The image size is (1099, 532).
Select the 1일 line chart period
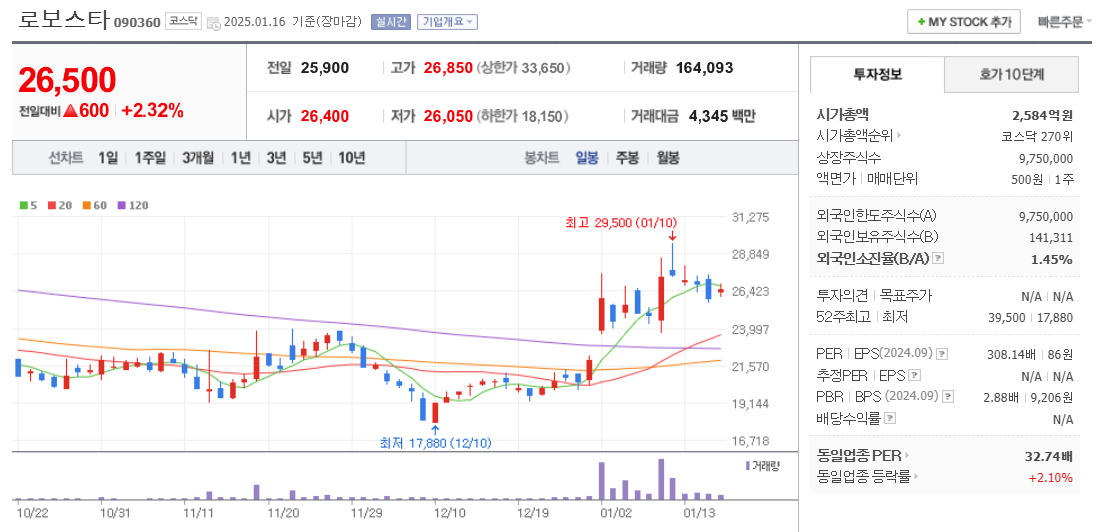pos(108,158)
